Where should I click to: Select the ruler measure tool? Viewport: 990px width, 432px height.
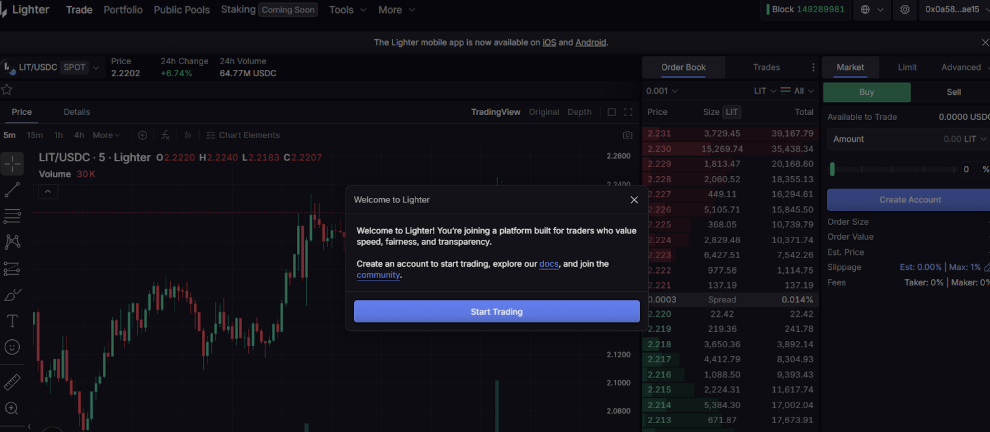[12, 382]
